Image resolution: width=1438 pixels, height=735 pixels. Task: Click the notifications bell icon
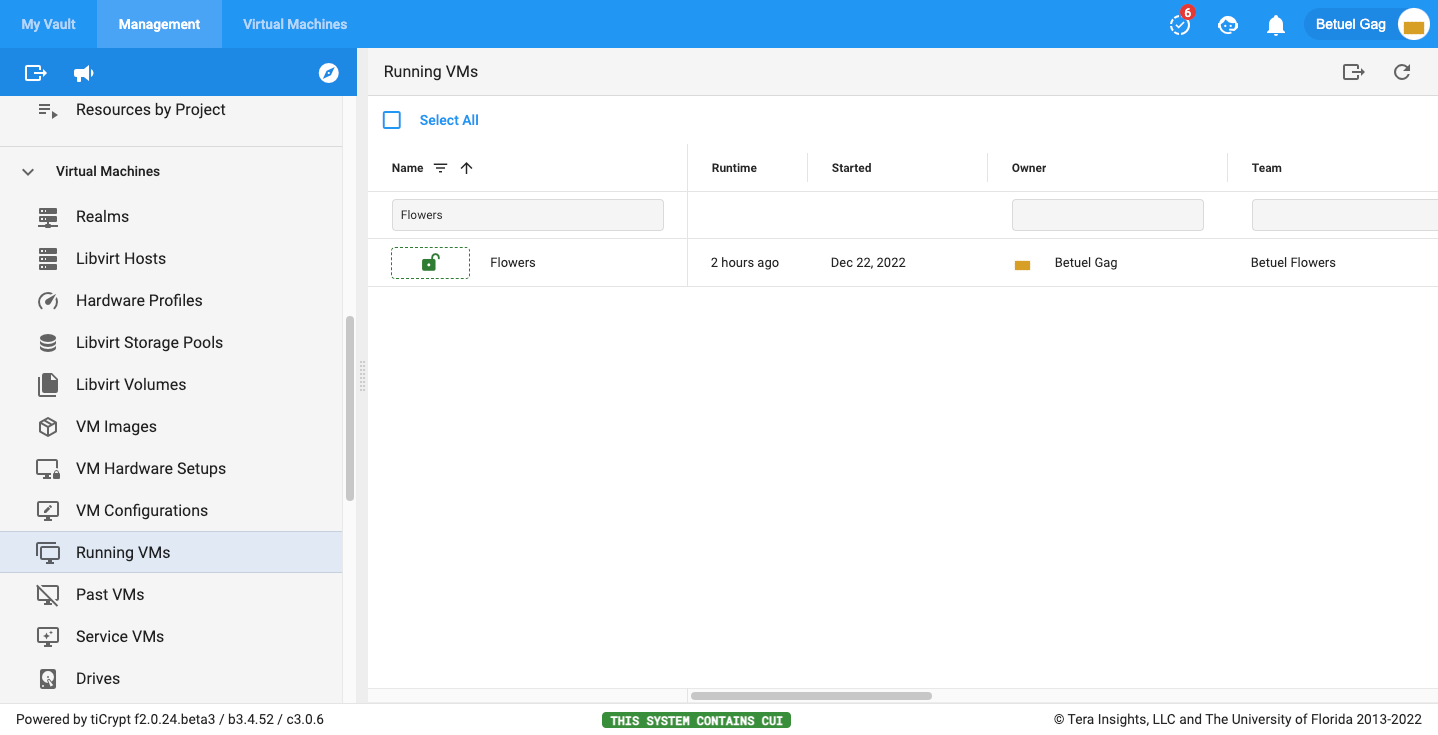pos(1275,25)
